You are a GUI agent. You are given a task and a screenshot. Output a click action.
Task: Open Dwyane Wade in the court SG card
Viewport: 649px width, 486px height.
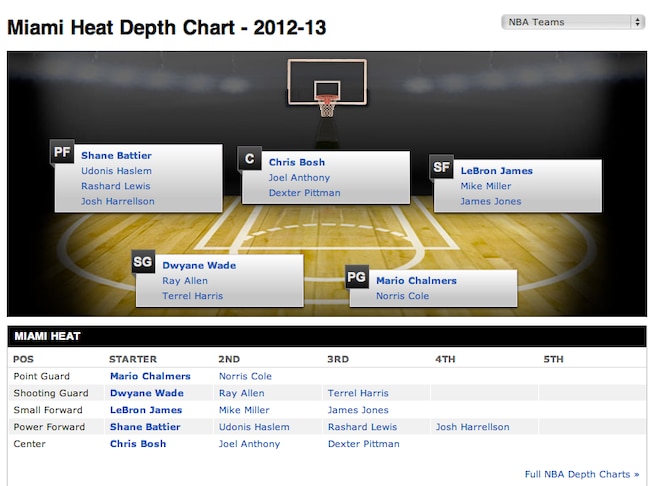pyautogui.click(x=199, y=265)
